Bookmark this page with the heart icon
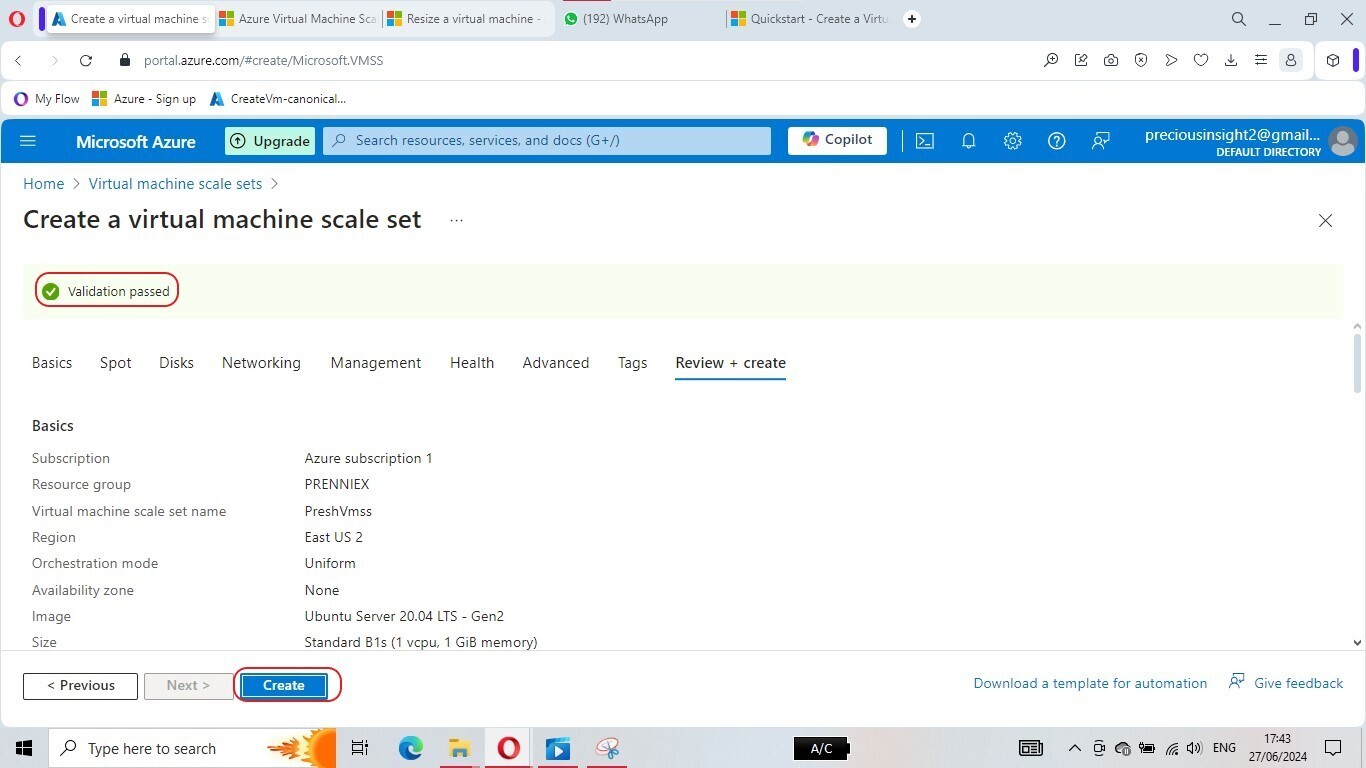The width and height of the screenshot is (1366, 768). point(1201,60)
